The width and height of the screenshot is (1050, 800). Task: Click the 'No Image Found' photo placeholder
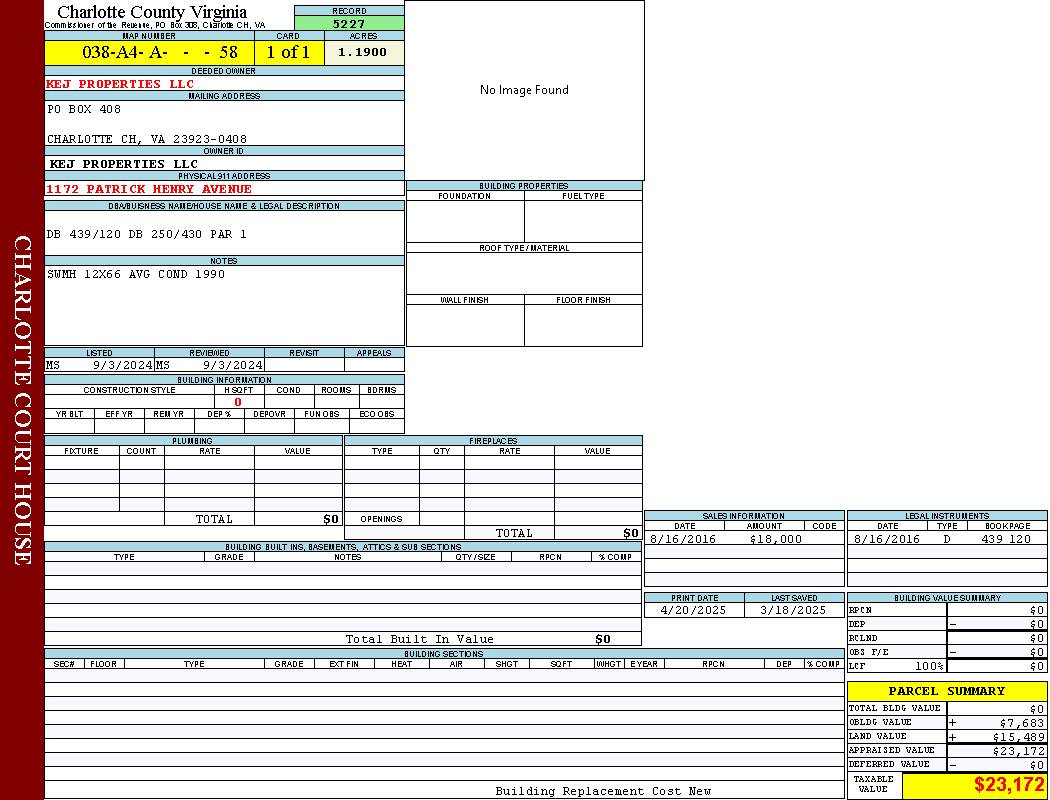524,90
